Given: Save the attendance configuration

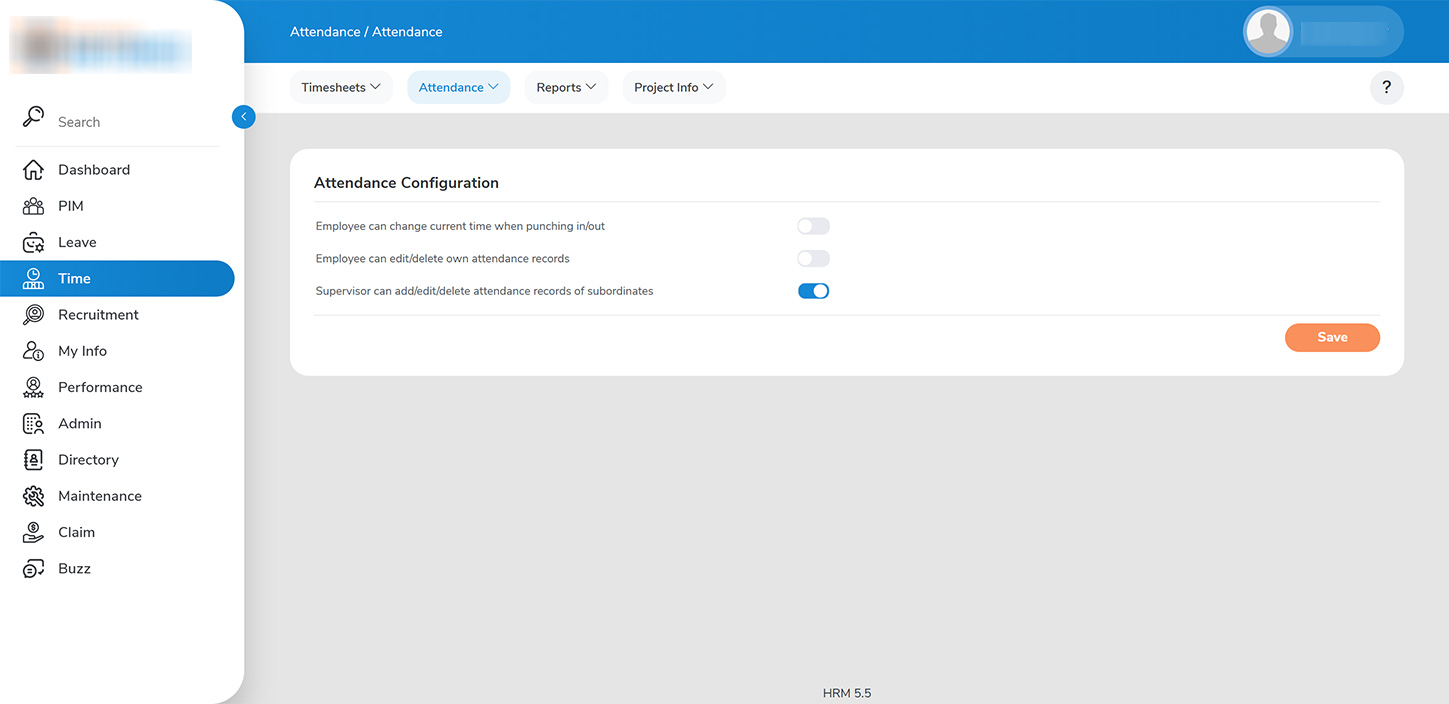Looking at the screenshot, I should click(1332, 338).
